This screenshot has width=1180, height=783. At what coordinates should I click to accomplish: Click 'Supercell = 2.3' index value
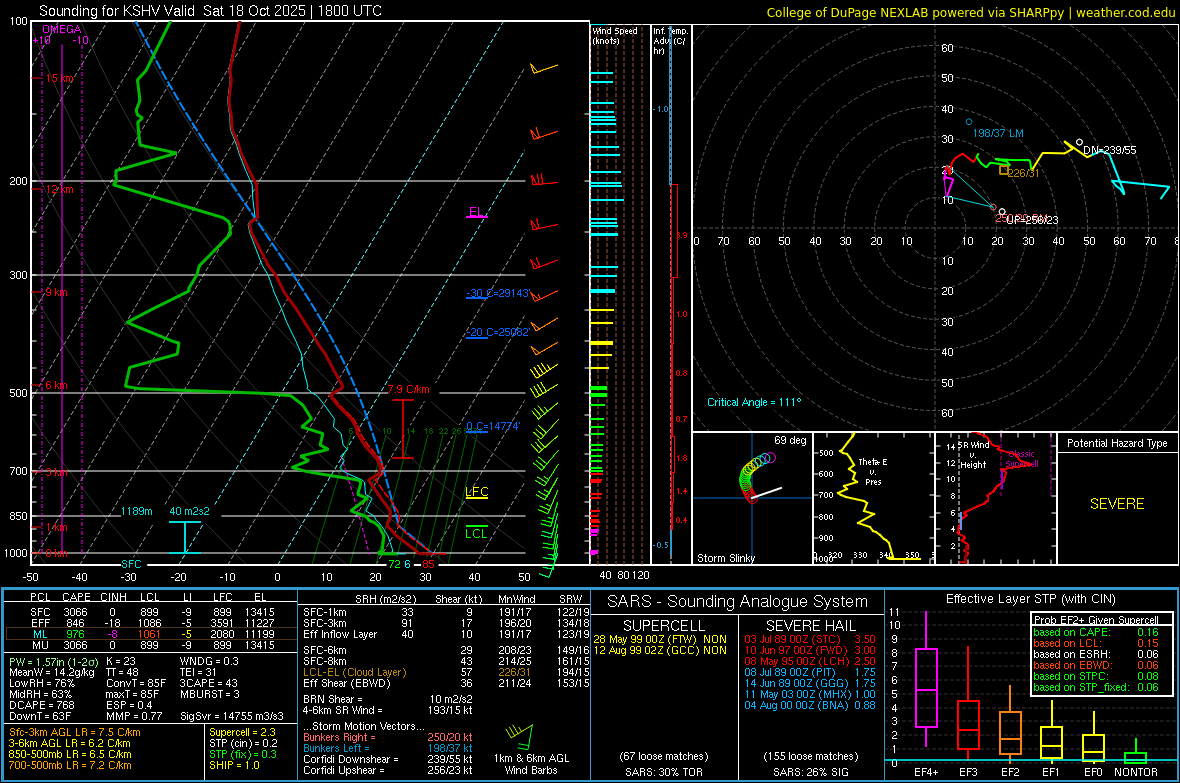242,733
